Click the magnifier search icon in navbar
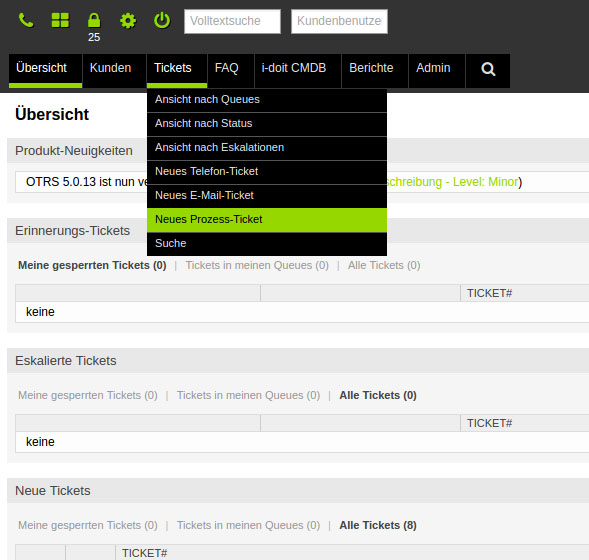This screenshot has height=560, width=589. tap(488, 69)
